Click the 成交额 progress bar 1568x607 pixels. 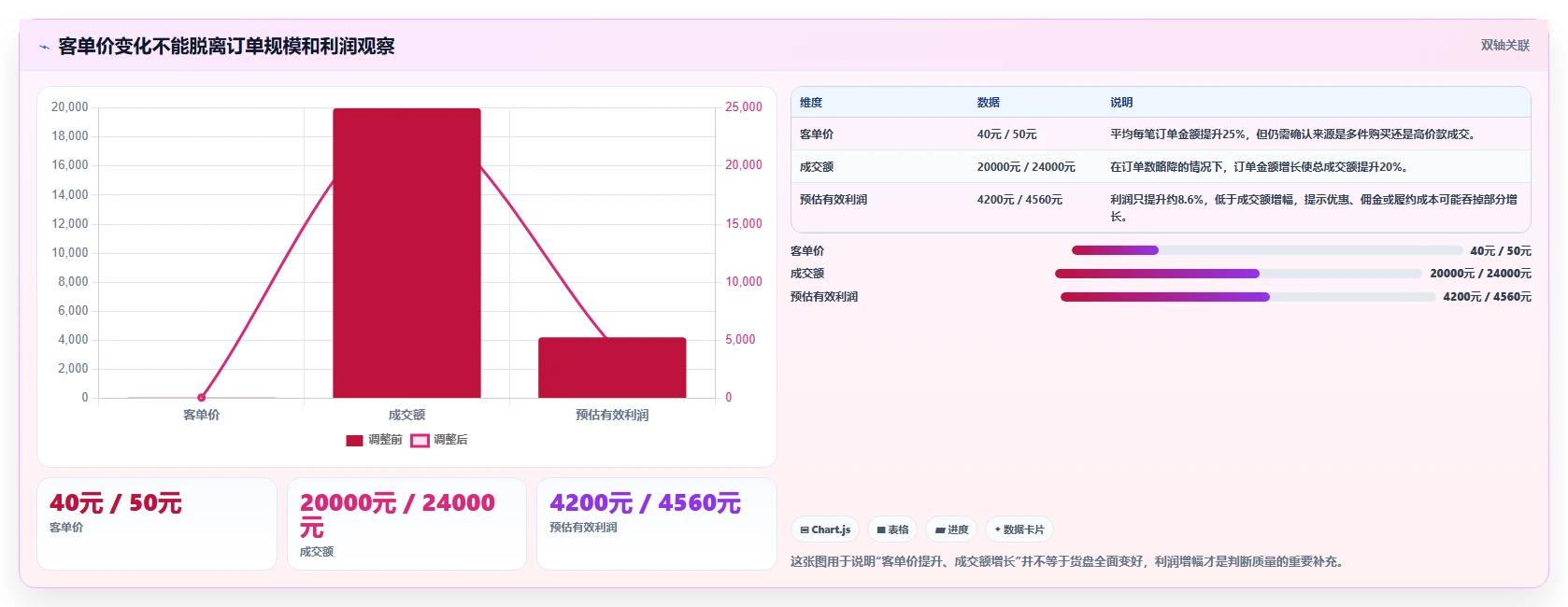(1238, 274)
